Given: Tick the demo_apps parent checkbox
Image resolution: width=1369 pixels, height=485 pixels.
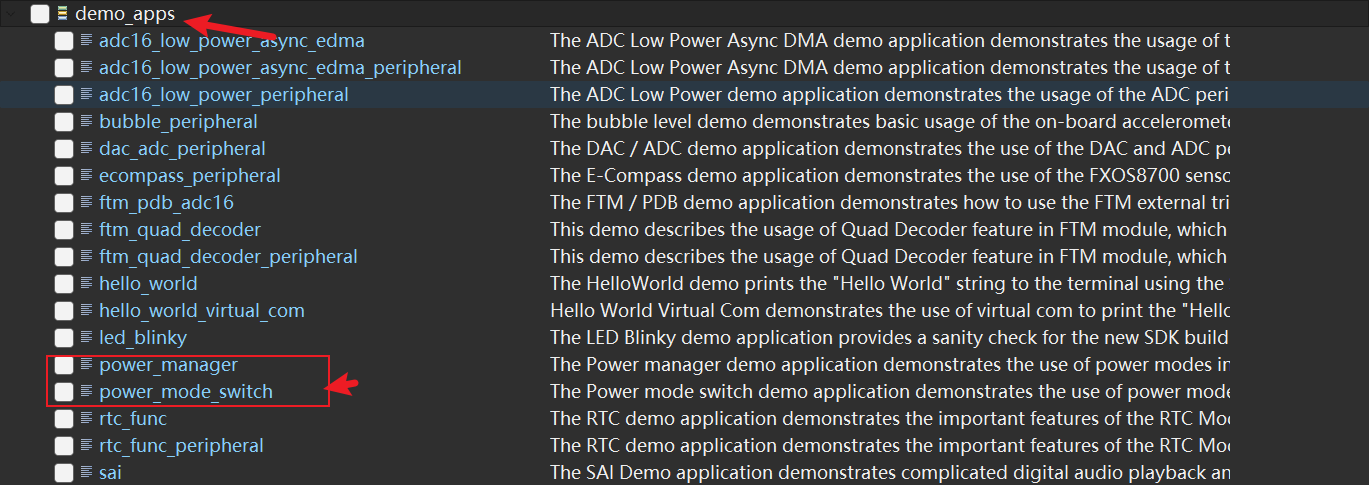Looking at the screenshot, I should (x=40, y=14).
